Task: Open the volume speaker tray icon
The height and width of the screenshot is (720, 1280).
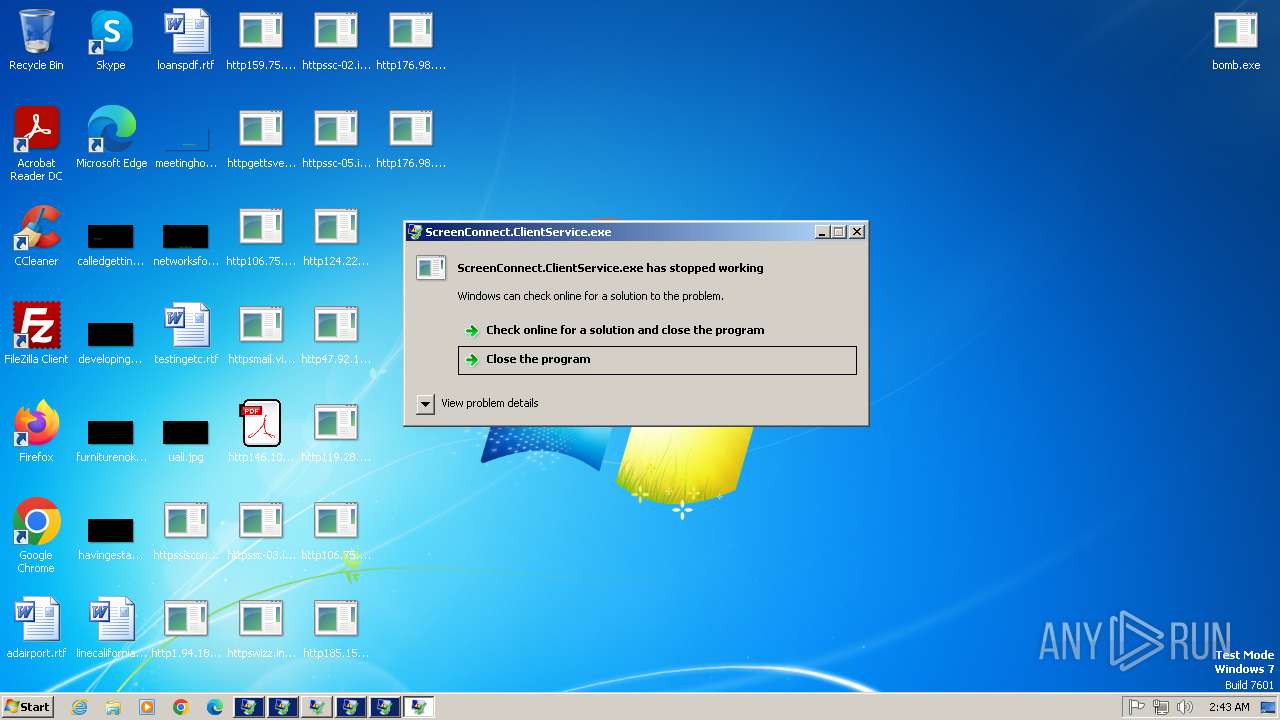Action: coord(1185,707)
